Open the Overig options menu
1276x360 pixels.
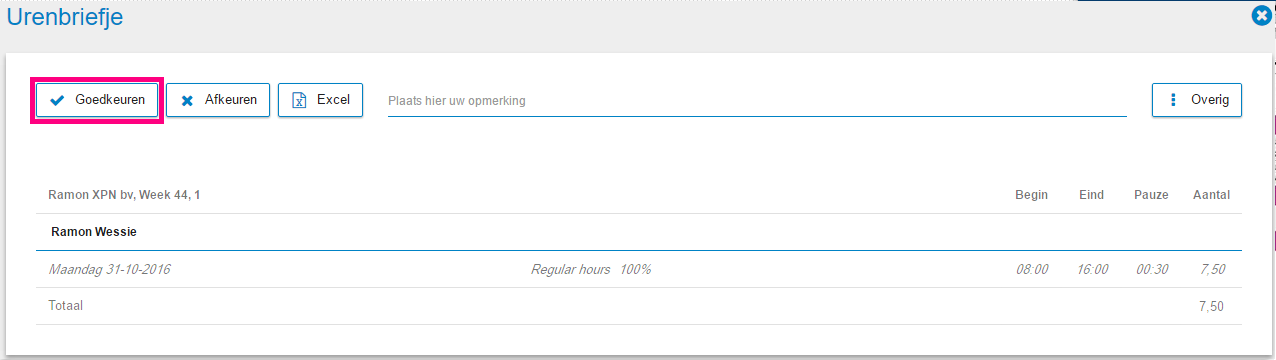pyautogui.click(x=1197, y=100)
